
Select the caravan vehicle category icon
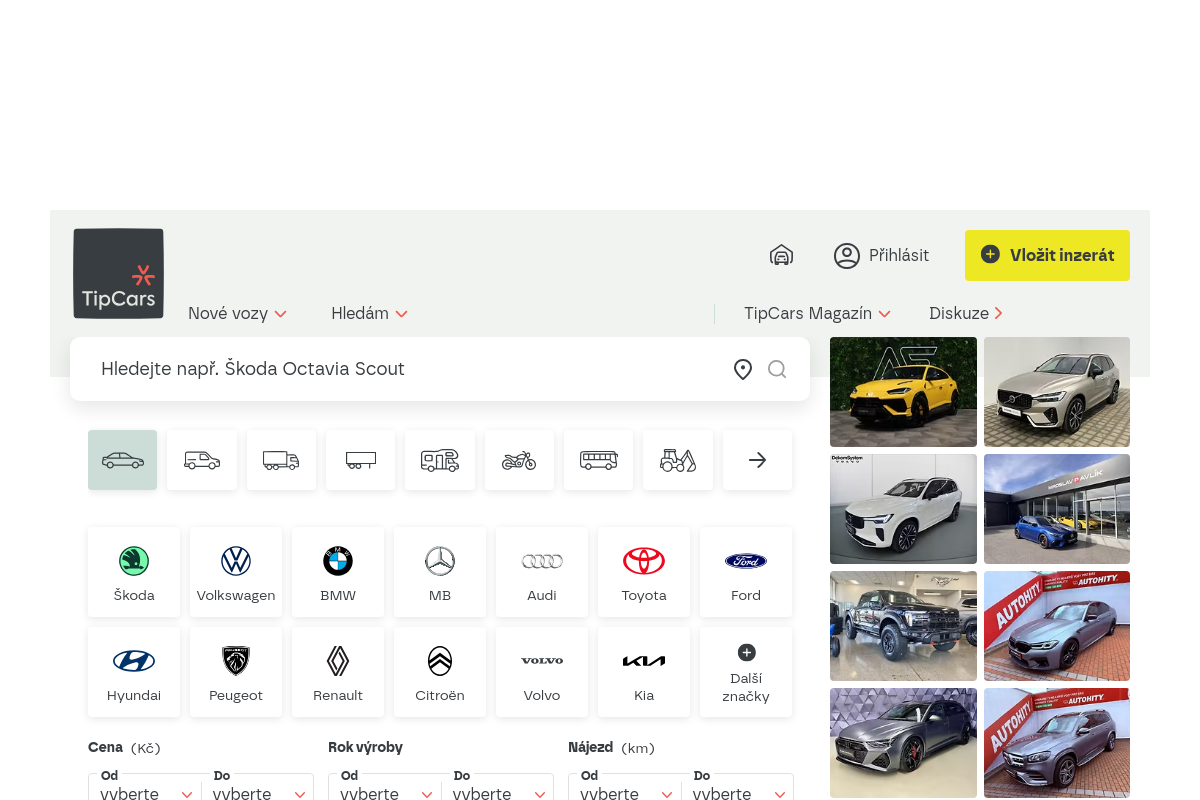pos(440,459)
